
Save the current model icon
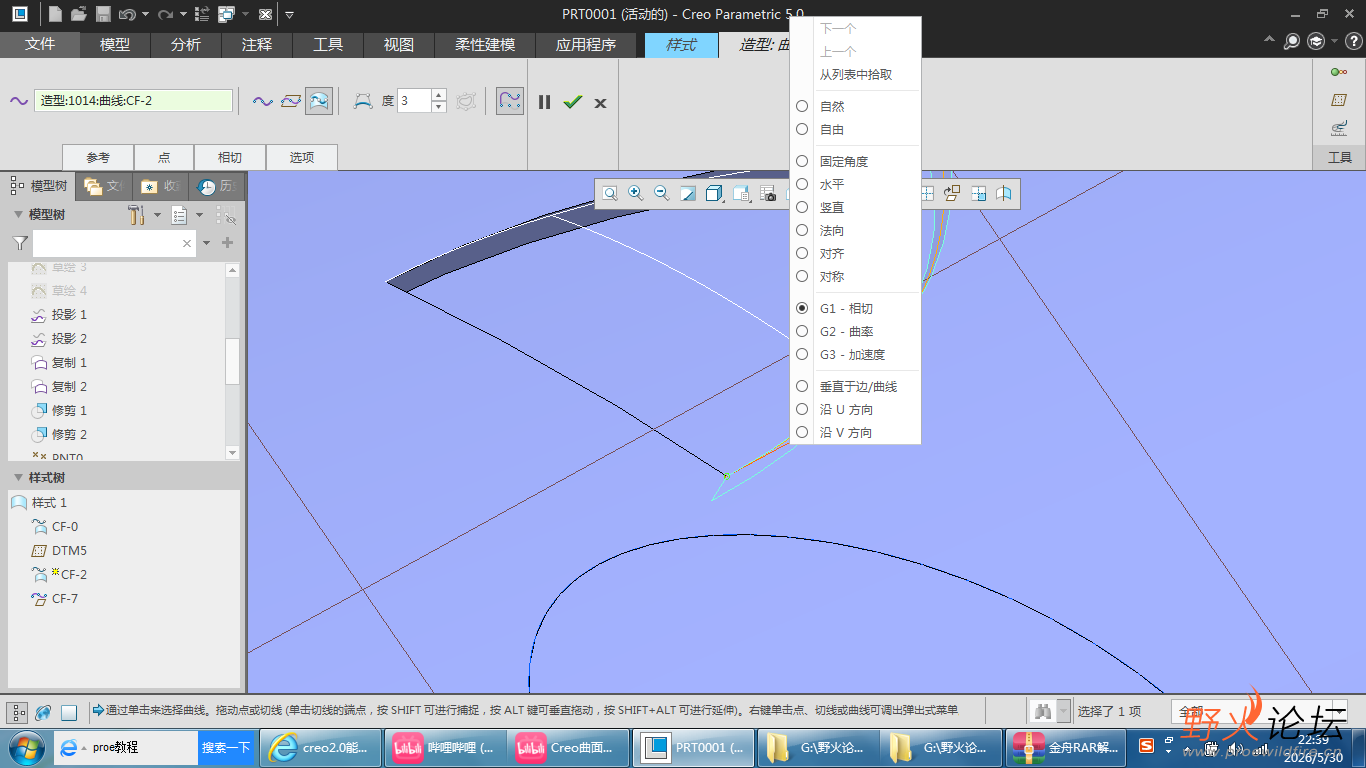point(103,14)
